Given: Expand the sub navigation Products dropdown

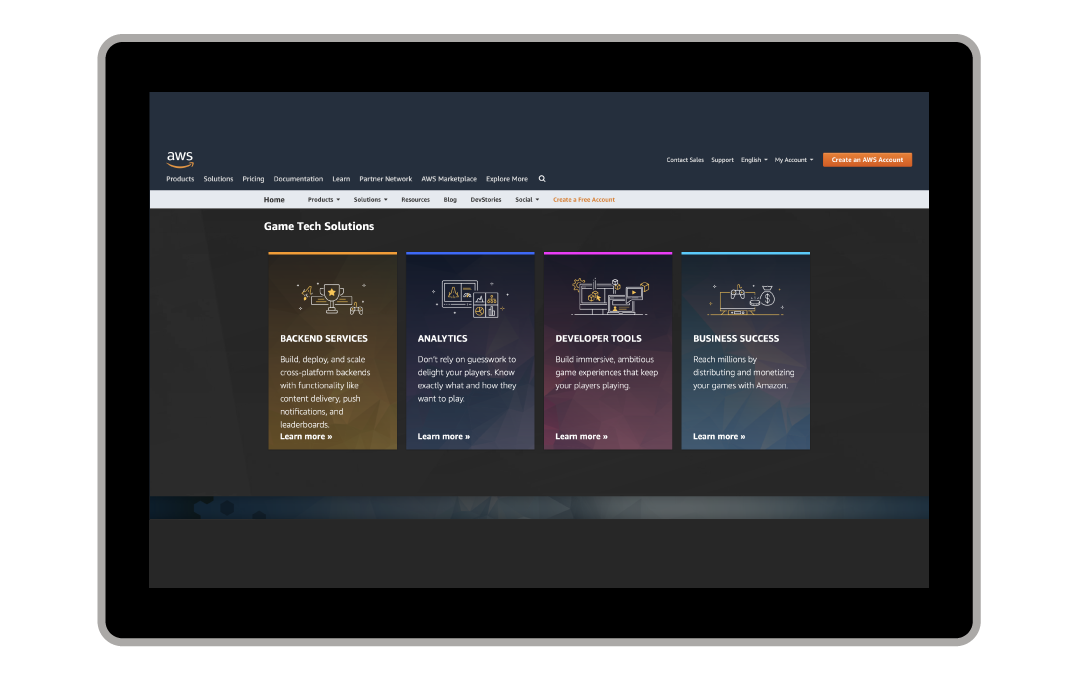Looking at the screenshot, I should tap(324, 200).
